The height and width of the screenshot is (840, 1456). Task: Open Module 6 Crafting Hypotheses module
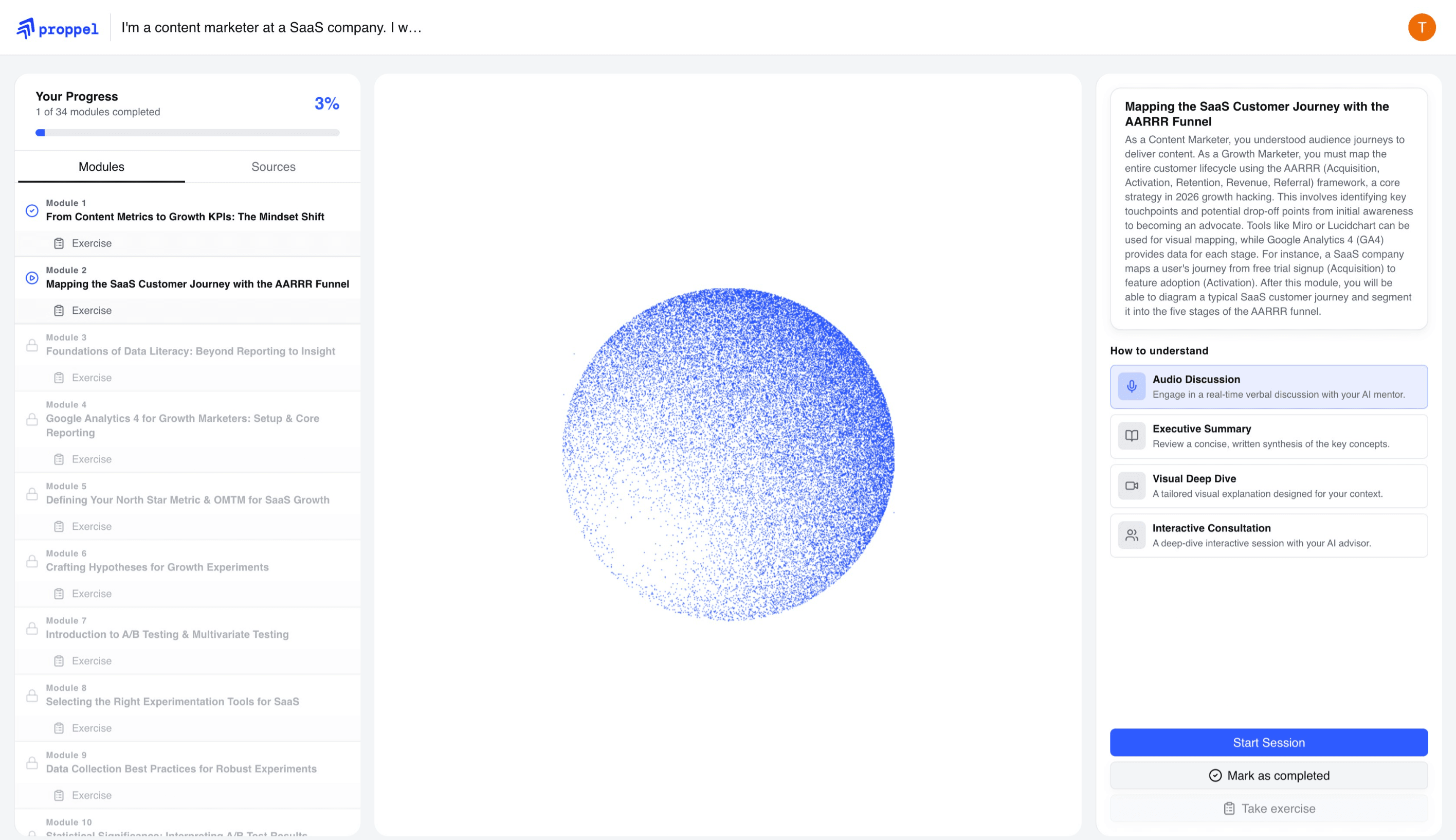click(x=157, y=566)
